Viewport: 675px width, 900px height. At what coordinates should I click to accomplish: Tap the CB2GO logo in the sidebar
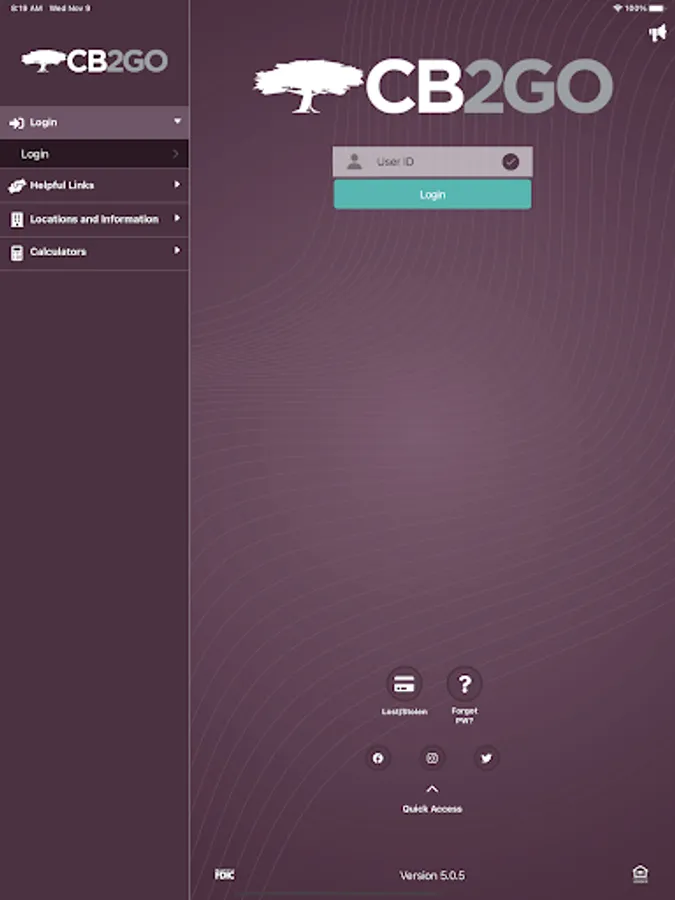[95, 61]
